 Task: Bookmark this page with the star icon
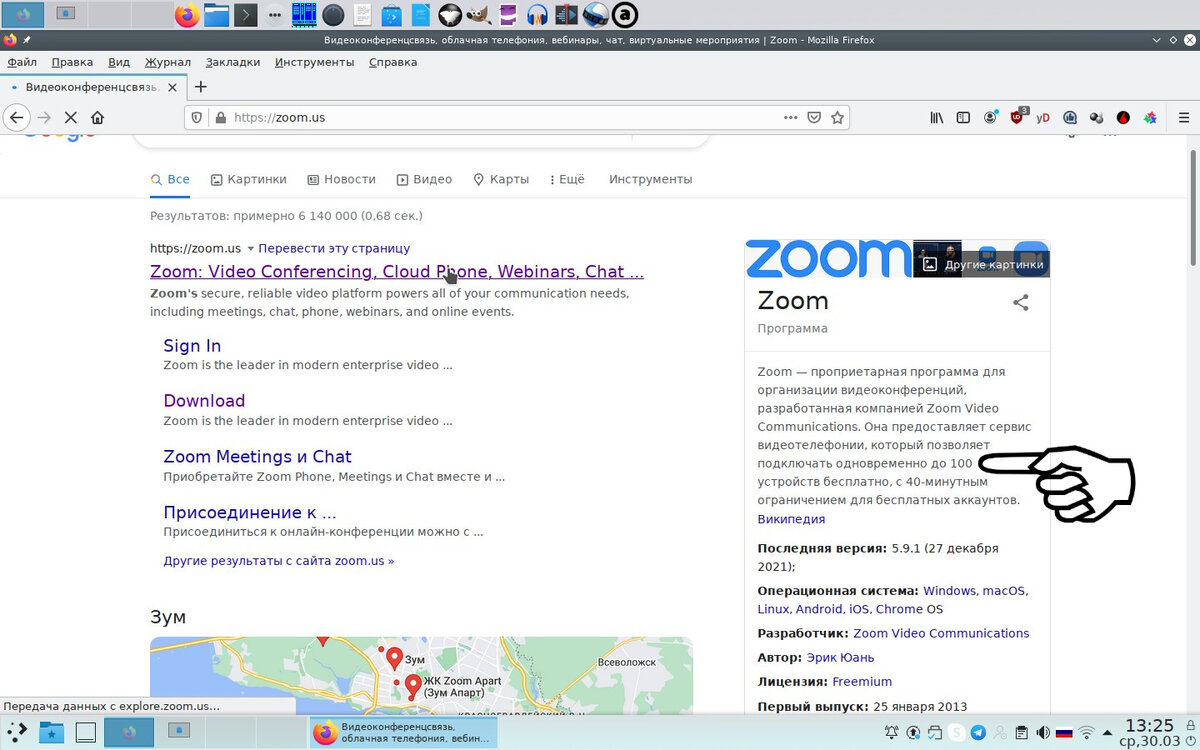838,117
